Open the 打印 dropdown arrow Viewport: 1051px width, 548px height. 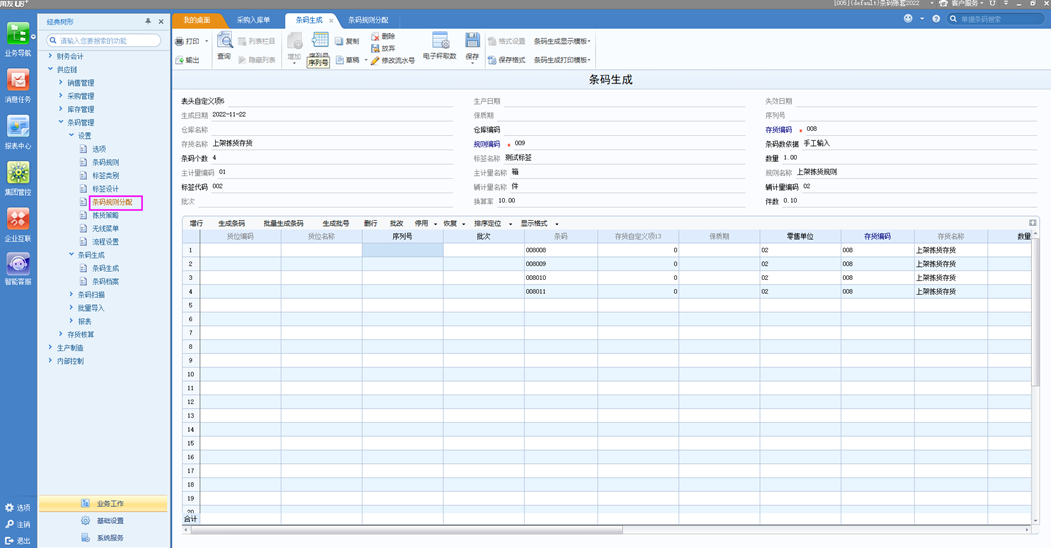(x=206, y=42)
